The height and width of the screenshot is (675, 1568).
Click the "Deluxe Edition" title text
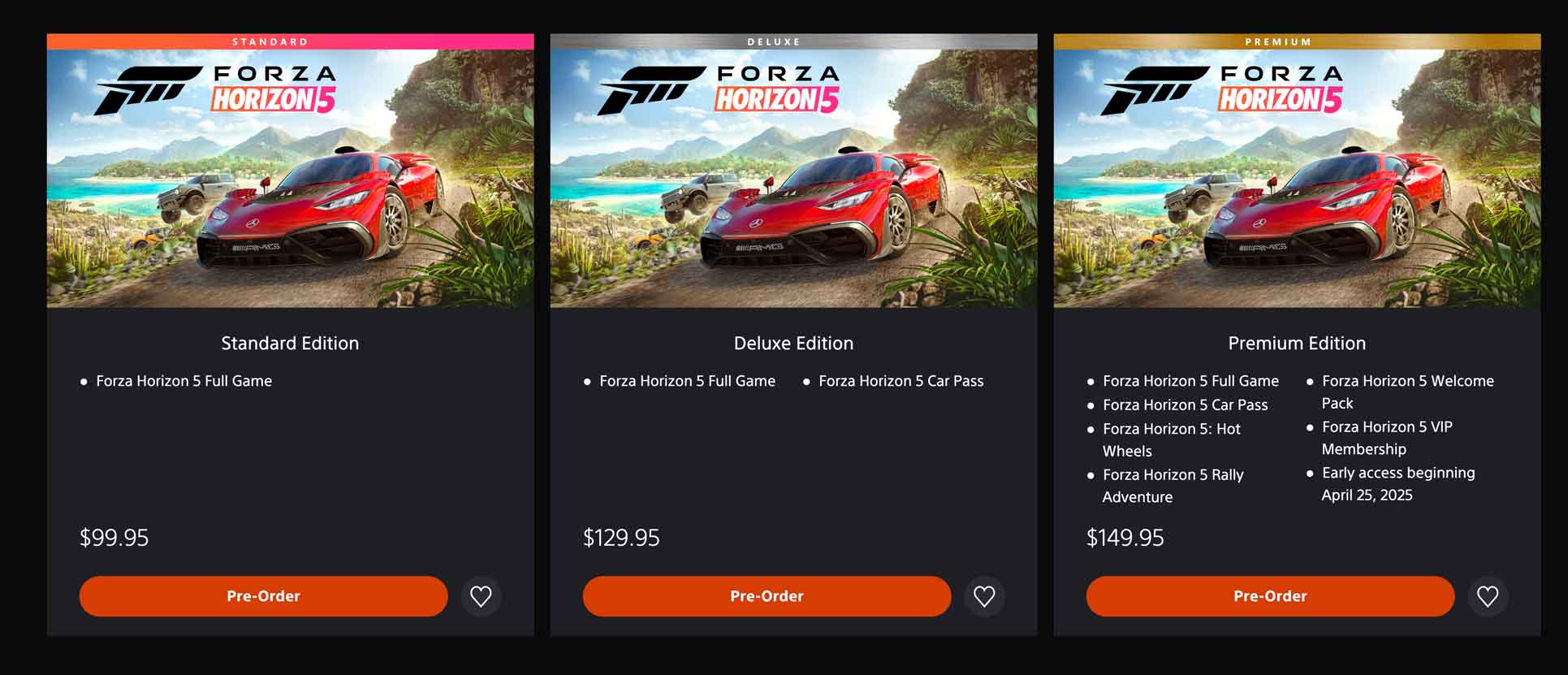pos(793,344)
